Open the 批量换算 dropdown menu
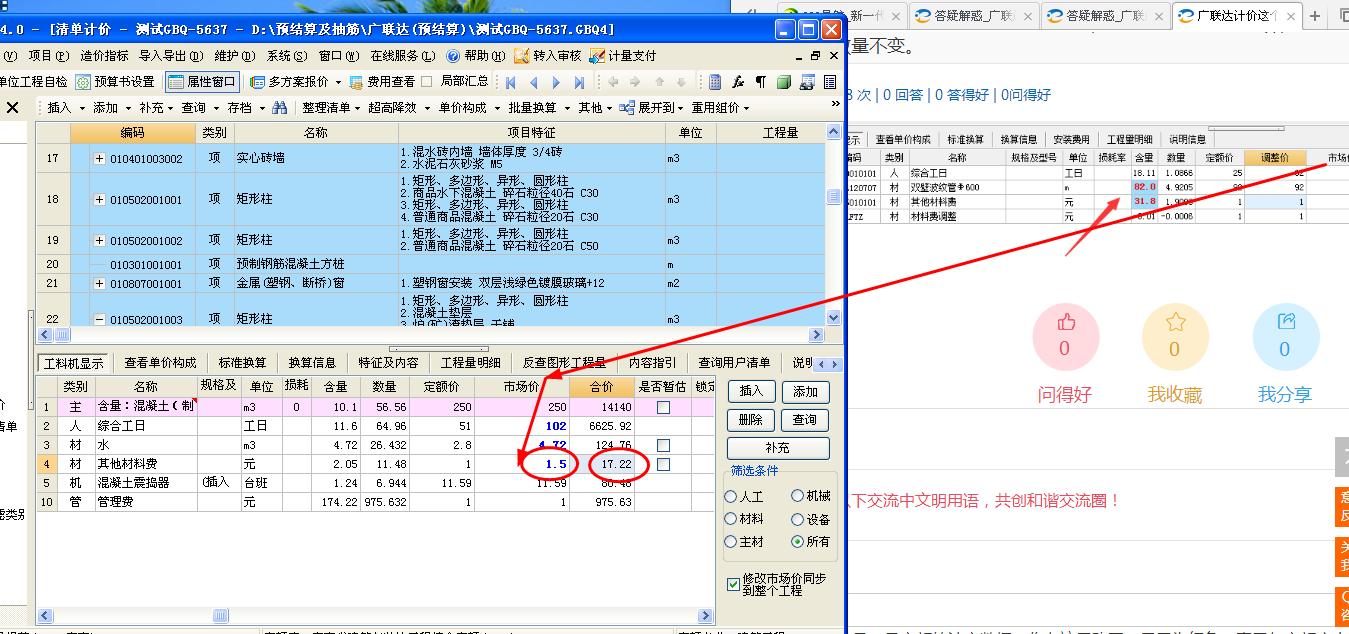 (x=538, y=107)
